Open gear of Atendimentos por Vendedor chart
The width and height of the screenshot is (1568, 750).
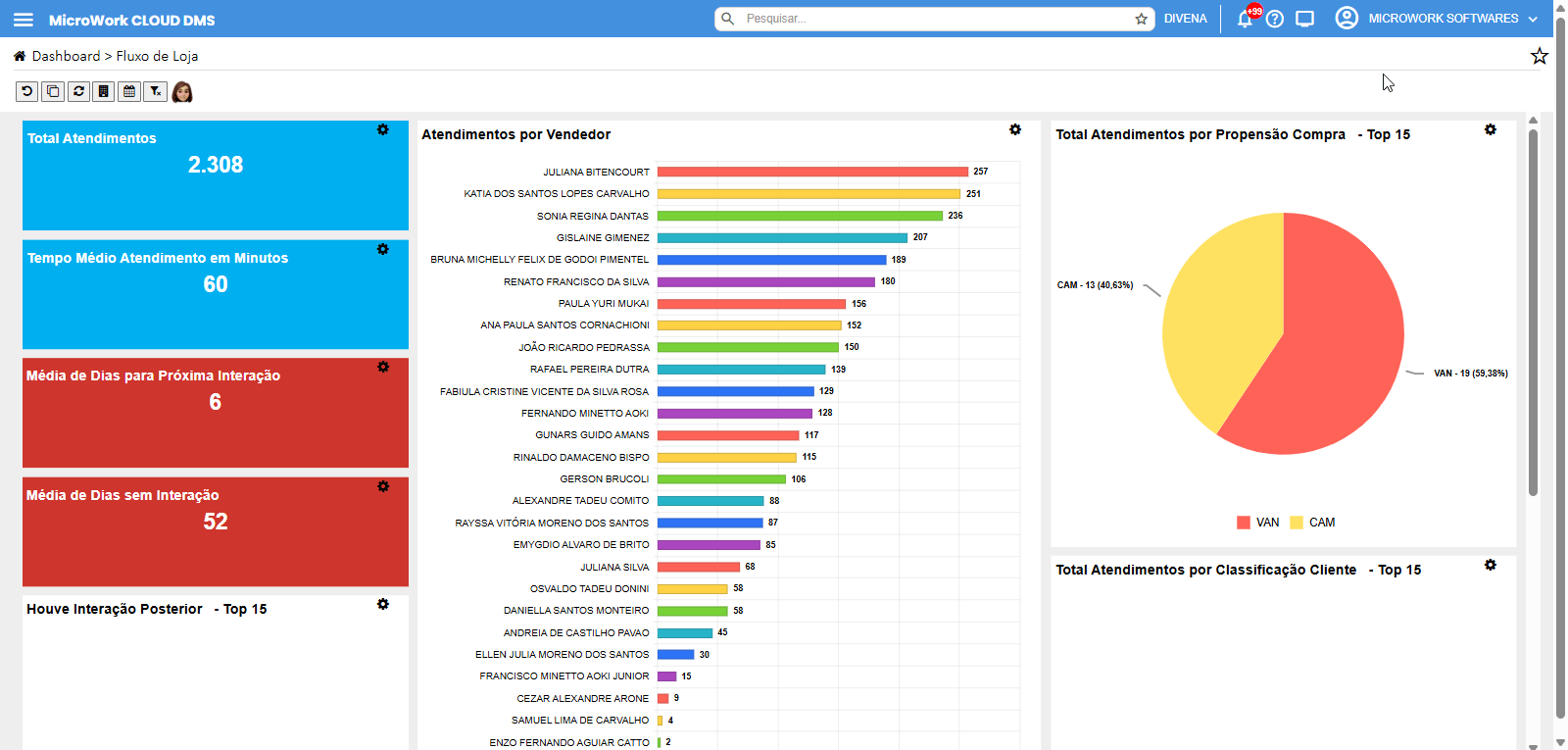1015,129
